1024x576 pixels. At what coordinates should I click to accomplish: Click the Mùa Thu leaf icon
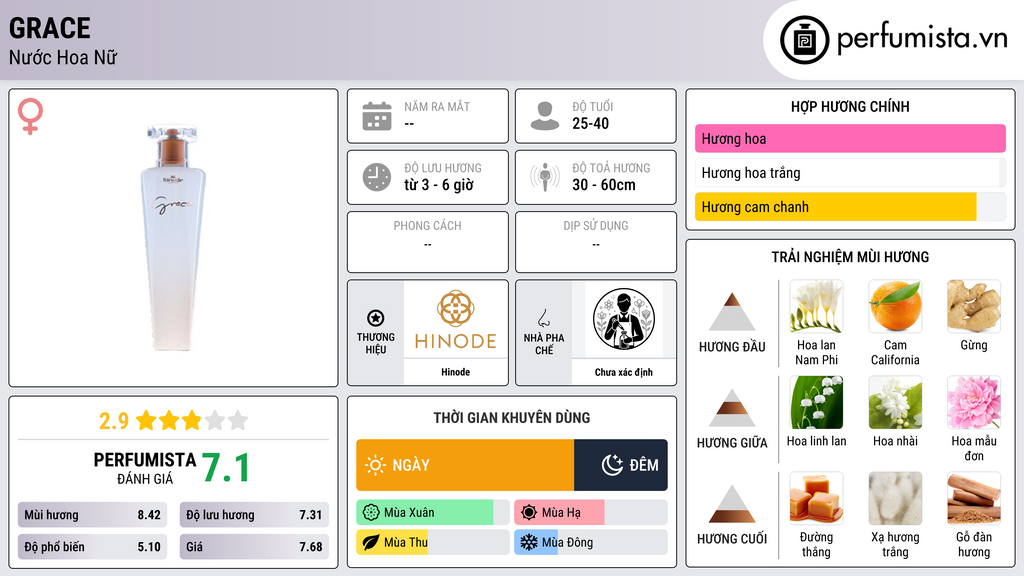(371, 542)
